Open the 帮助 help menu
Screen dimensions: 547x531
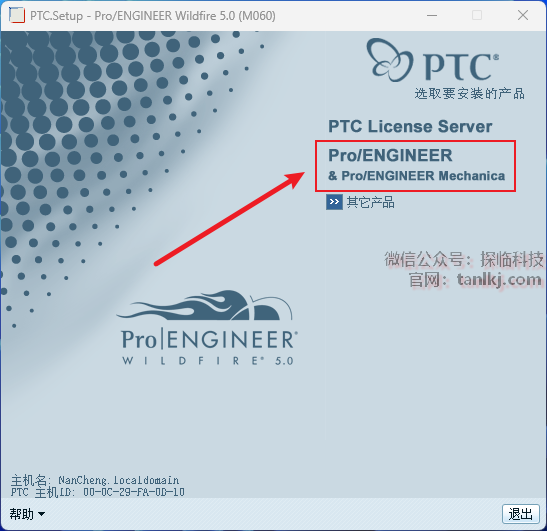27,514
